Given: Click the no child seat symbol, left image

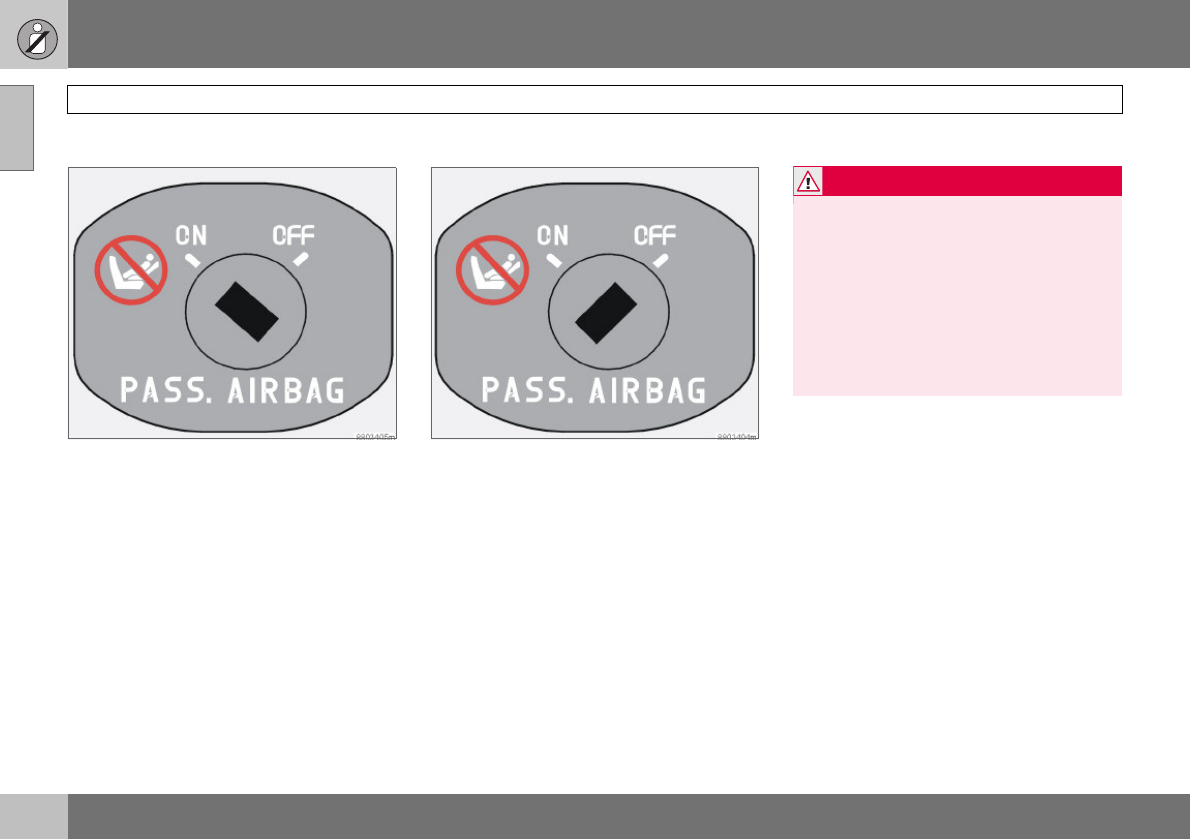Looking at the screenshot, I should pyautogui.click(x=131, y=270).
